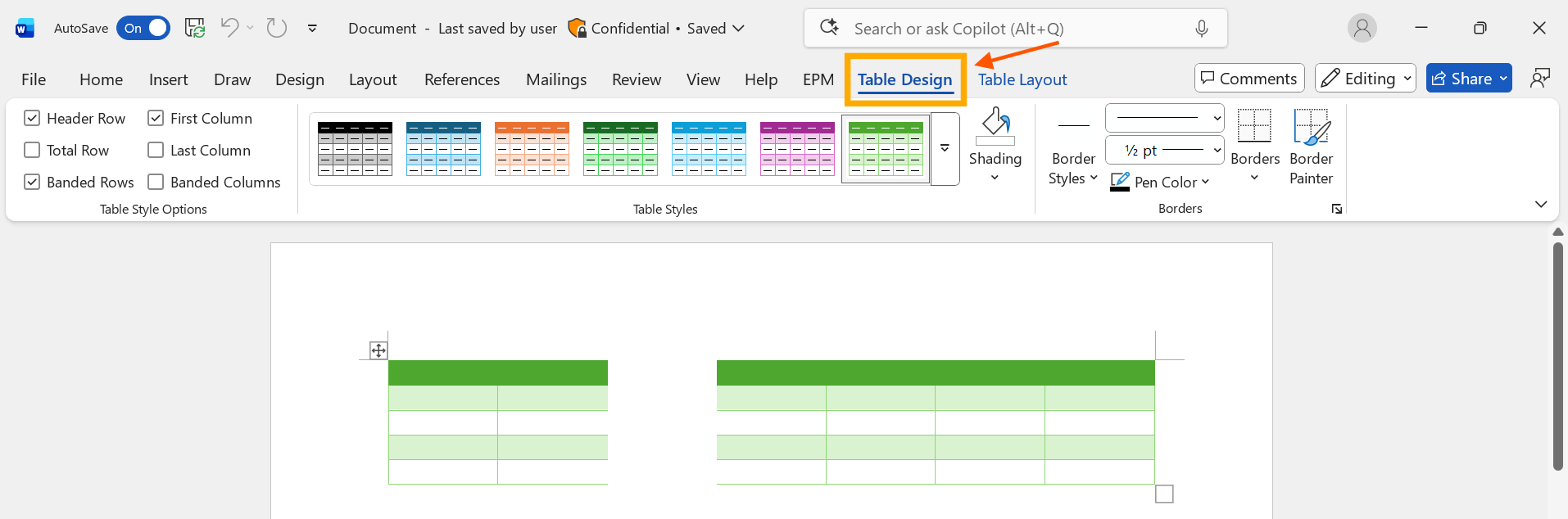The height and width of the screenshot is (519, 1568).
Task: Toggle the AutoSave switch
Action: [143, 28]
